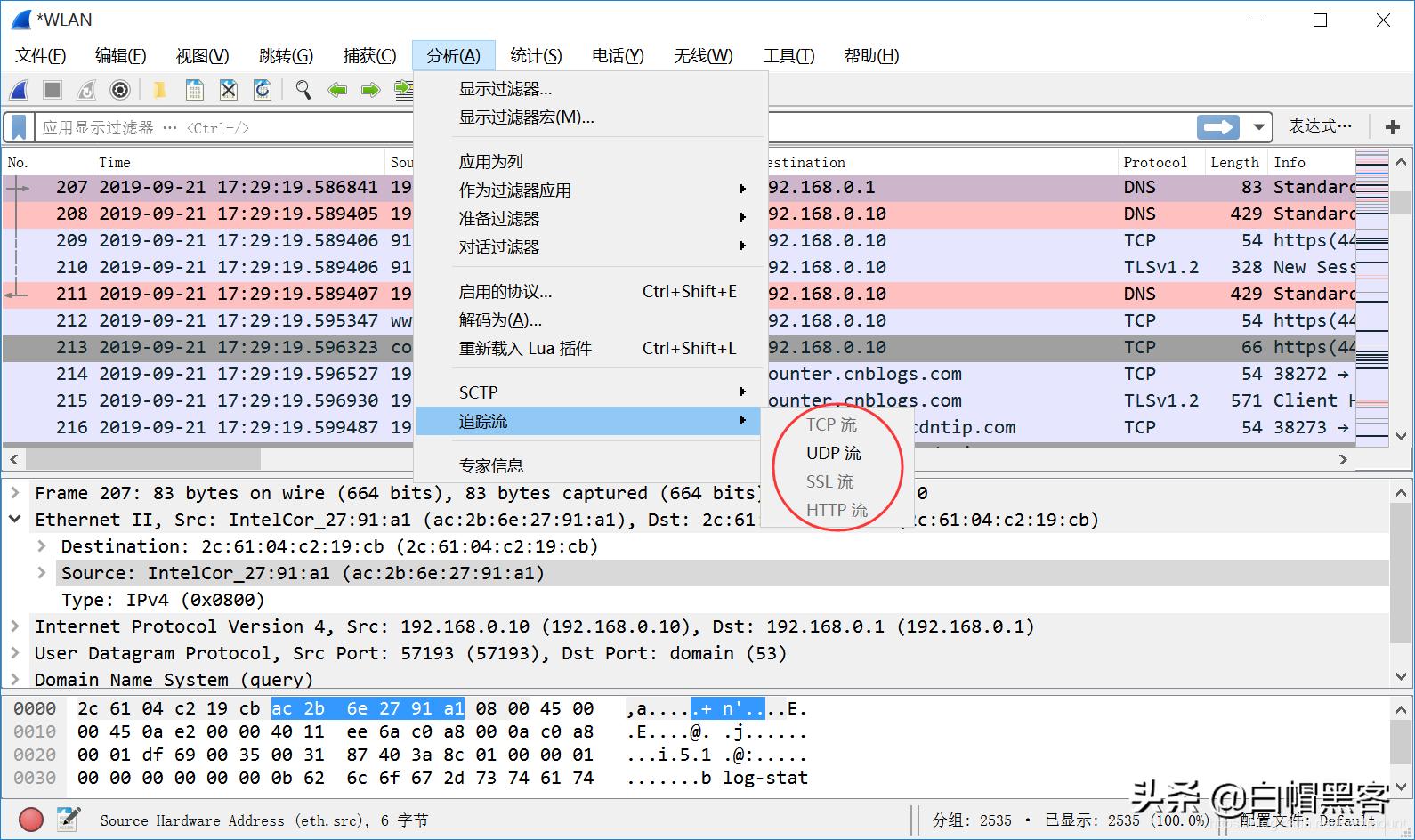Click the find packet magnifier icon

click(303, 90)
